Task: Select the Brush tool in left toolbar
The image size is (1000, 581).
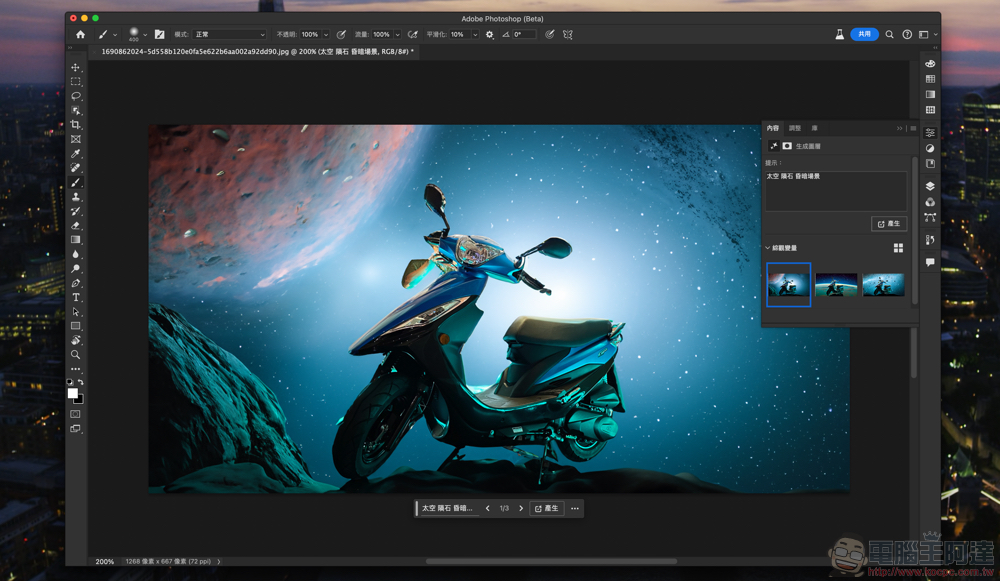Action: (76, 182)
